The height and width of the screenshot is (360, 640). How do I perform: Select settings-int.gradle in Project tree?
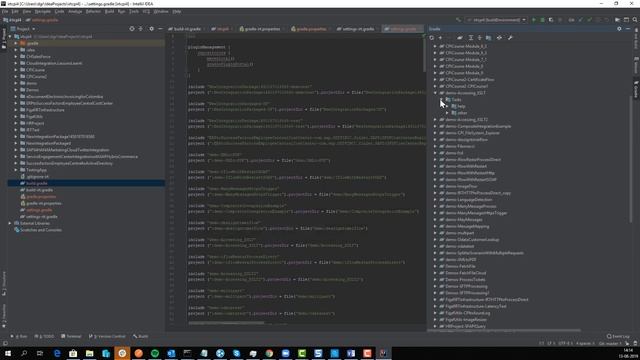point(41,217)
